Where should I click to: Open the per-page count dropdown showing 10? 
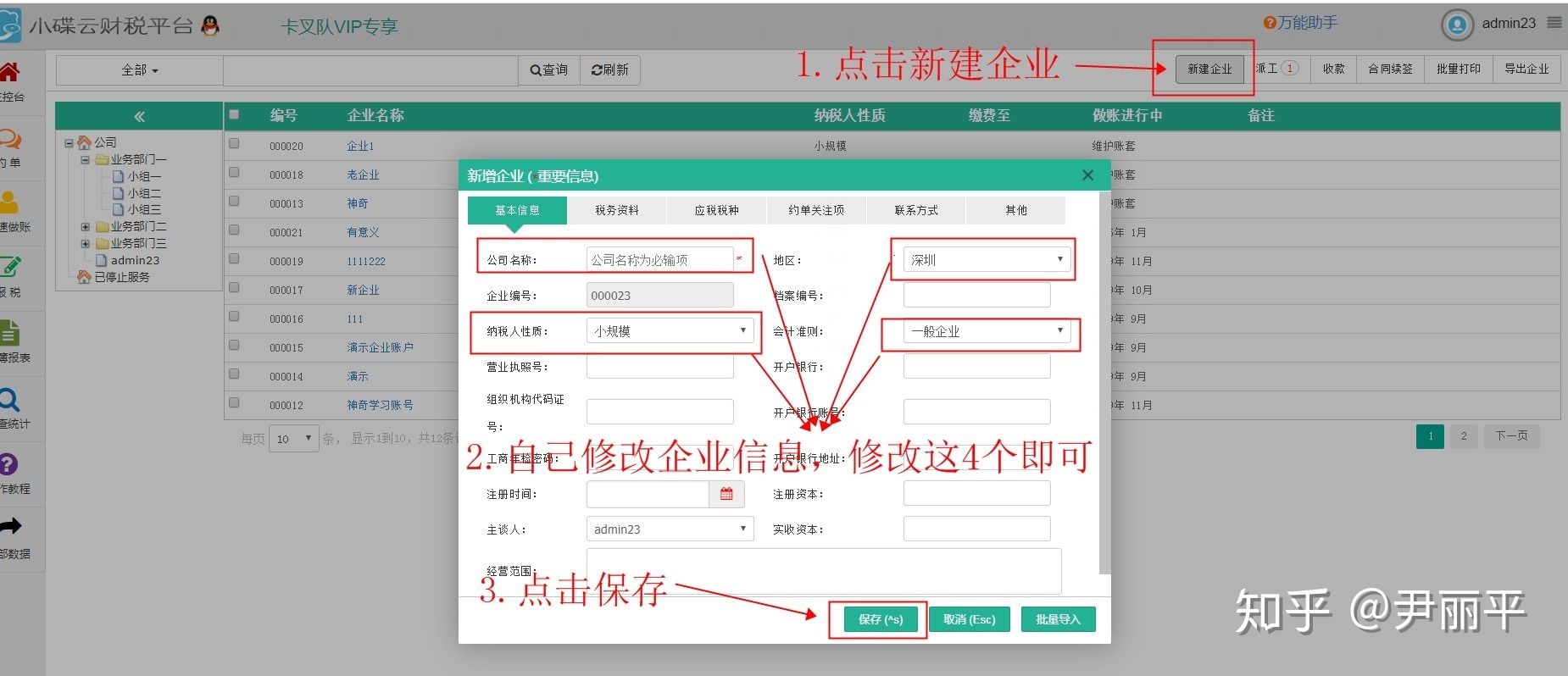[x=293, y=438]
